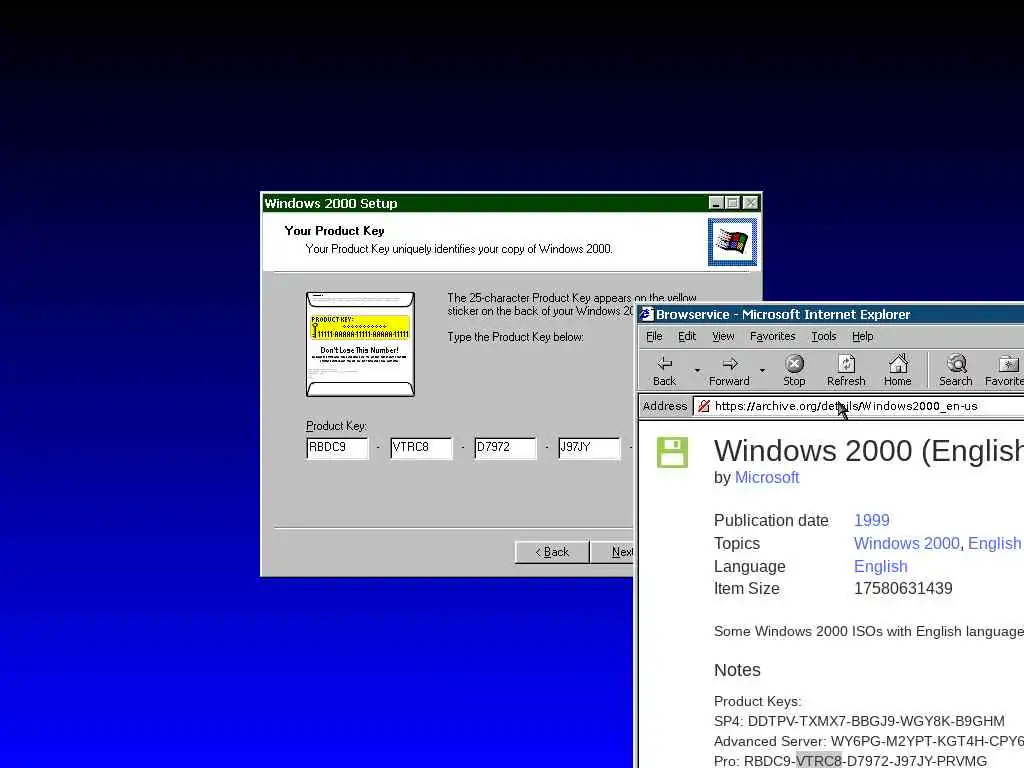Click the Back button in Windows 2000 Setup
Screen dimensions: 1024x768
552,552
